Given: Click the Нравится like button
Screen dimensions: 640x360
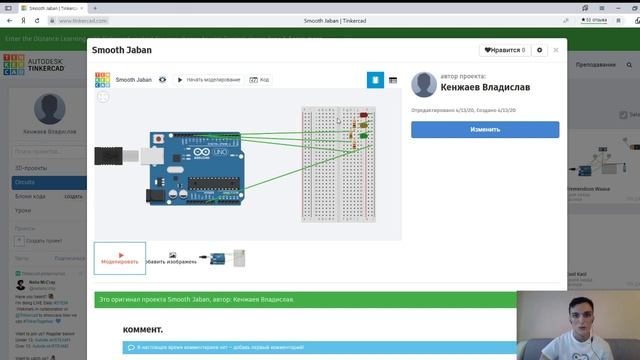Looking at the screenshot, I should pyautogui.click(x=504, y=50).
